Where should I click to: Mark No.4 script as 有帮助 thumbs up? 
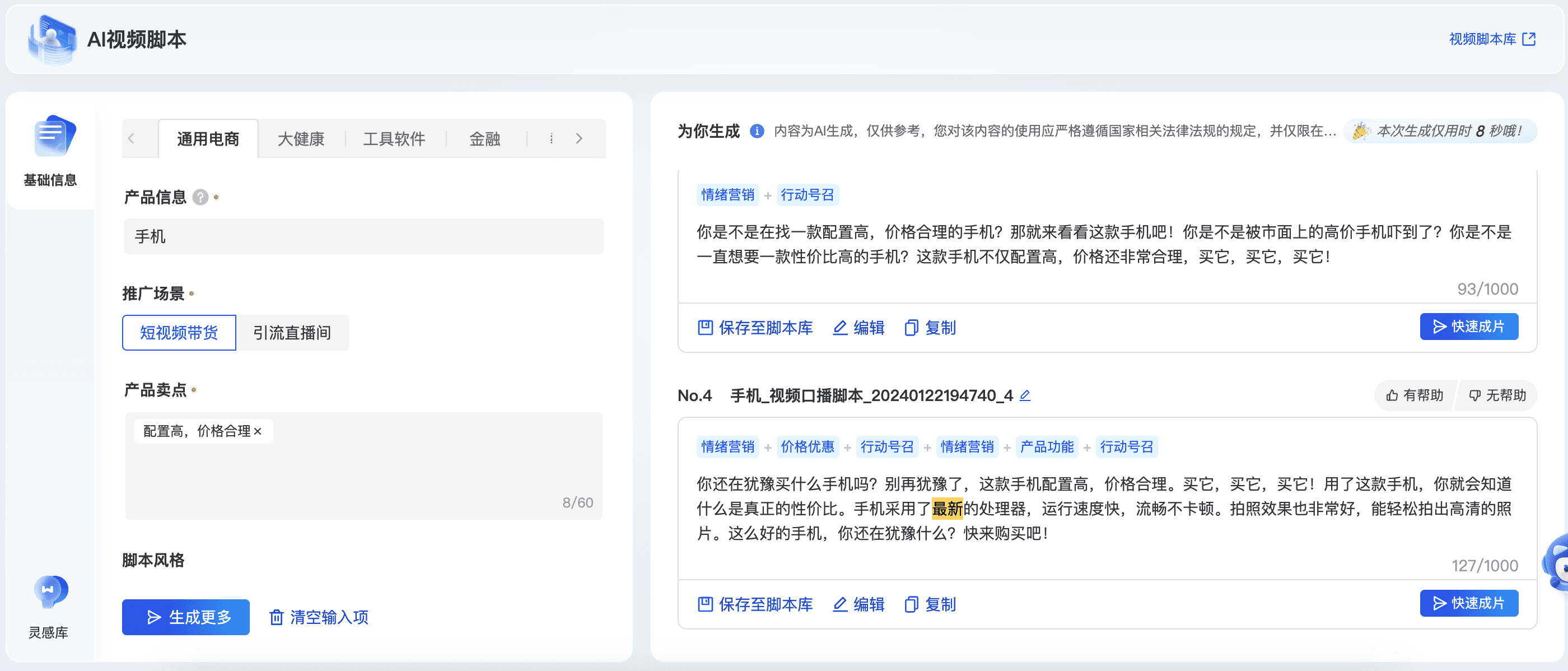tap(1415, 396)
